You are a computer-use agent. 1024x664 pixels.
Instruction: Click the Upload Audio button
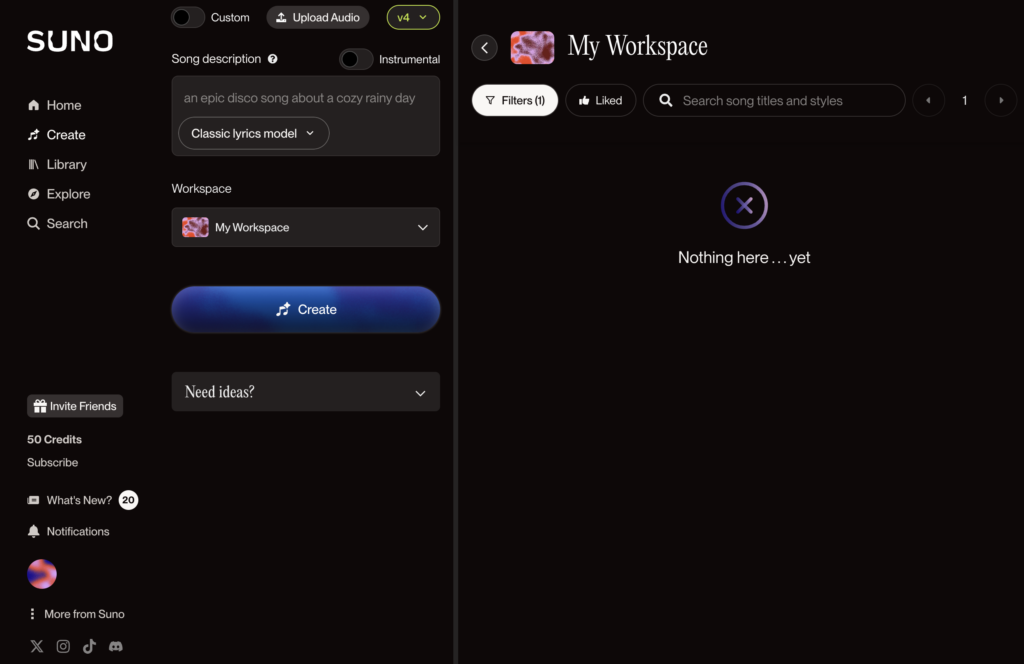[318, 18]
